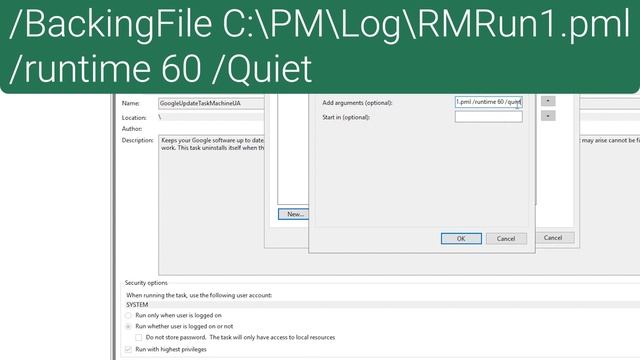Click the New... button in the Actions window
This screenshot has height=360, width=640.
click(294, 214)
